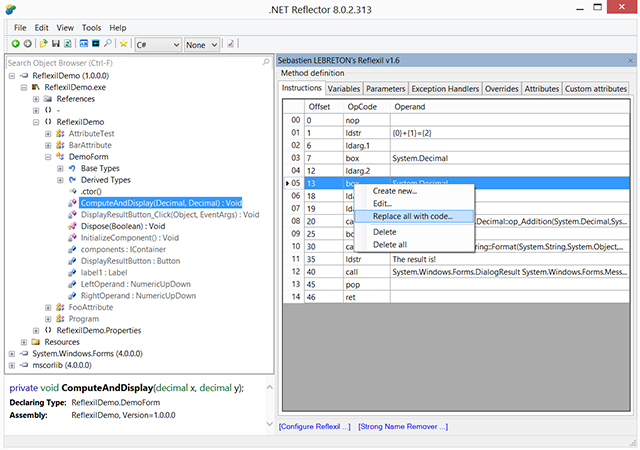Switch to the Exception Handlers tab

tap(445, 89)
